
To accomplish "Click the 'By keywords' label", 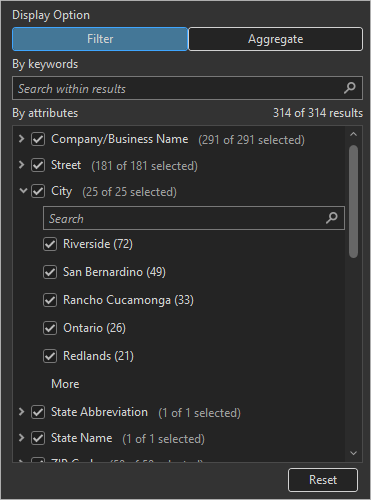I will pyautogui.click(x=45, y=64).
